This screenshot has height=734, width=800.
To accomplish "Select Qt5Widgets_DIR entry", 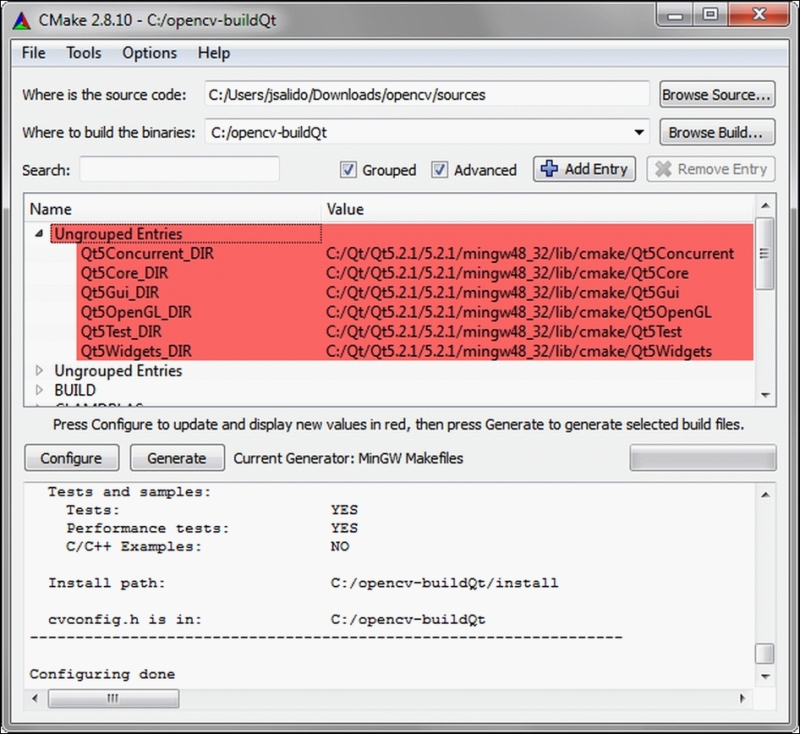I will [136, 351].
